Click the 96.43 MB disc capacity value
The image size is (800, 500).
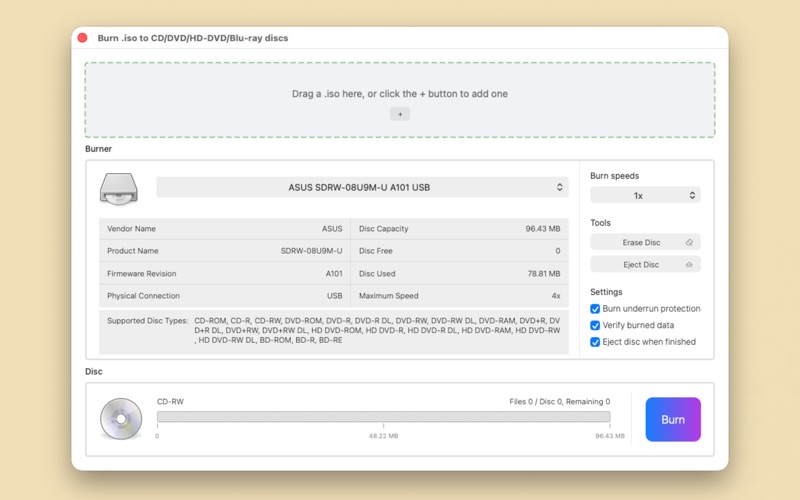click(x=543, y=229)
